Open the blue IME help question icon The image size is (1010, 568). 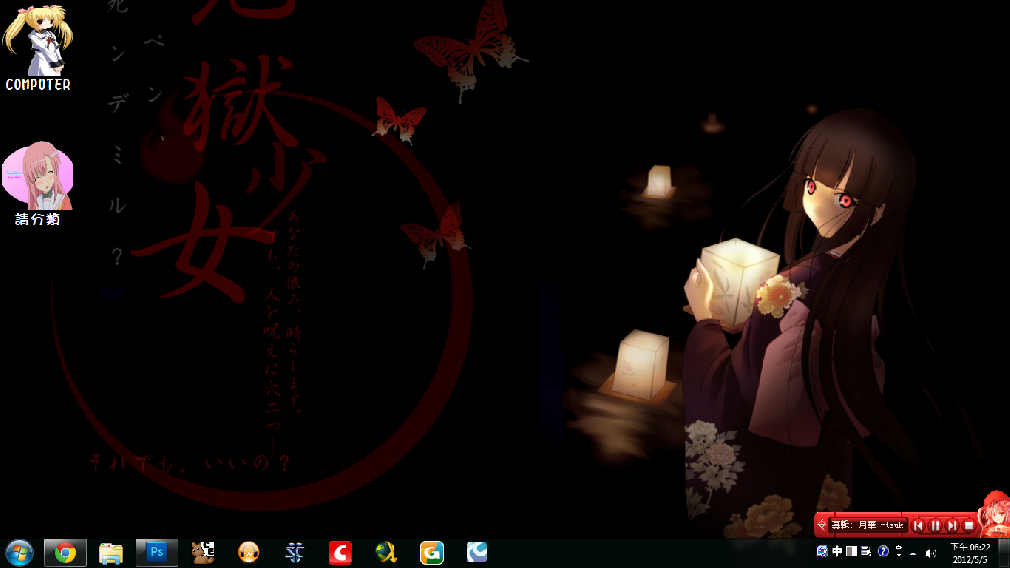pos(883,551)
